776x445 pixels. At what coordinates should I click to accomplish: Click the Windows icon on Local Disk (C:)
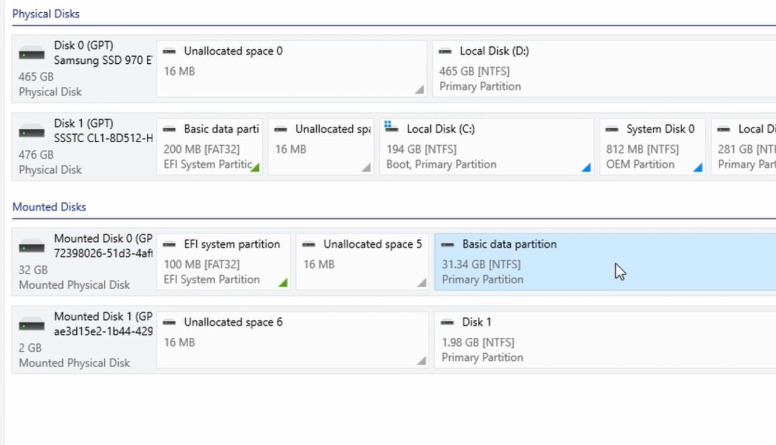391,127
